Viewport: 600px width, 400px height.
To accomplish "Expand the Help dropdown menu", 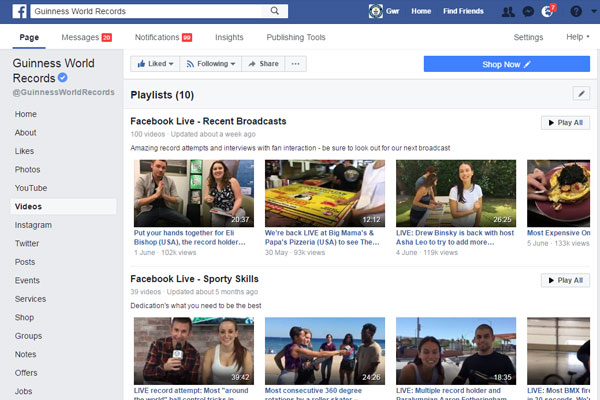I will tap(577, 37).
